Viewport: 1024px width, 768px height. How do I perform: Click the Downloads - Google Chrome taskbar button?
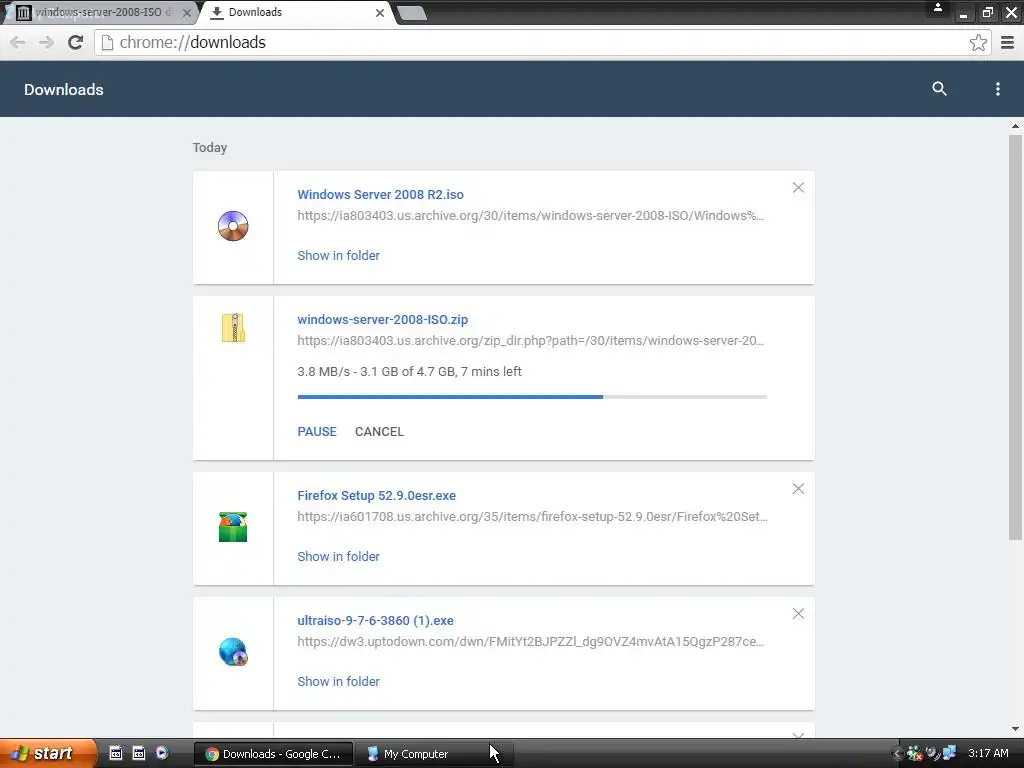click(x=274, y=754)
